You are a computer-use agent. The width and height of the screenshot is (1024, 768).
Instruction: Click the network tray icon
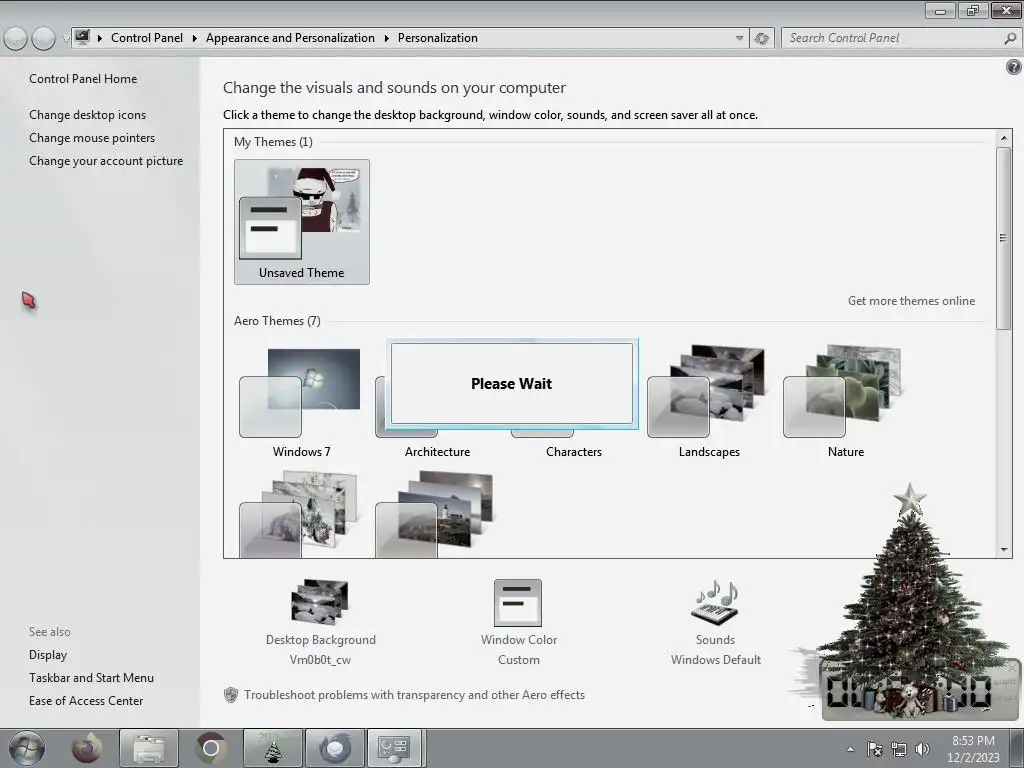[x=899, y=749]
